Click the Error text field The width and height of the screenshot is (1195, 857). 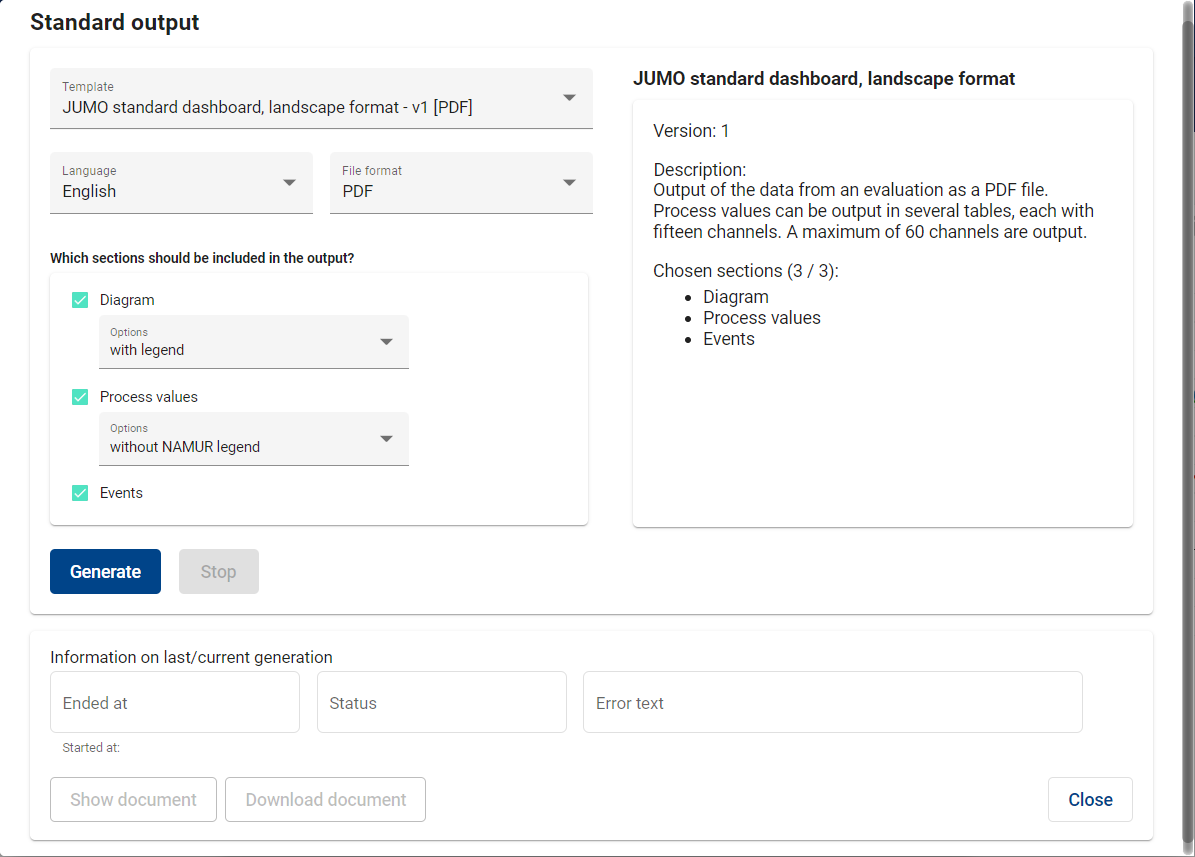[832, 702]
